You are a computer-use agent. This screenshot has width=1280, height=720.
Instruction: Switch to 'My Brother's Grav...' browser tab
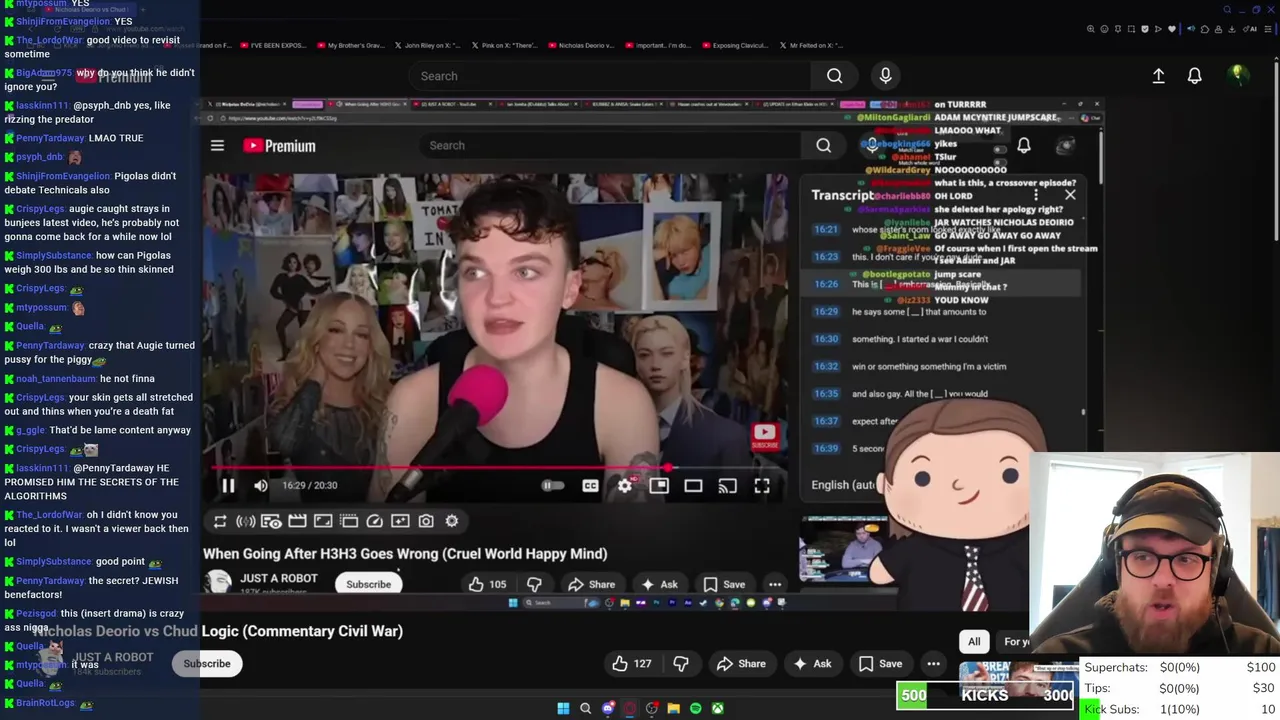pyautogui.click(x=352, y=45)
